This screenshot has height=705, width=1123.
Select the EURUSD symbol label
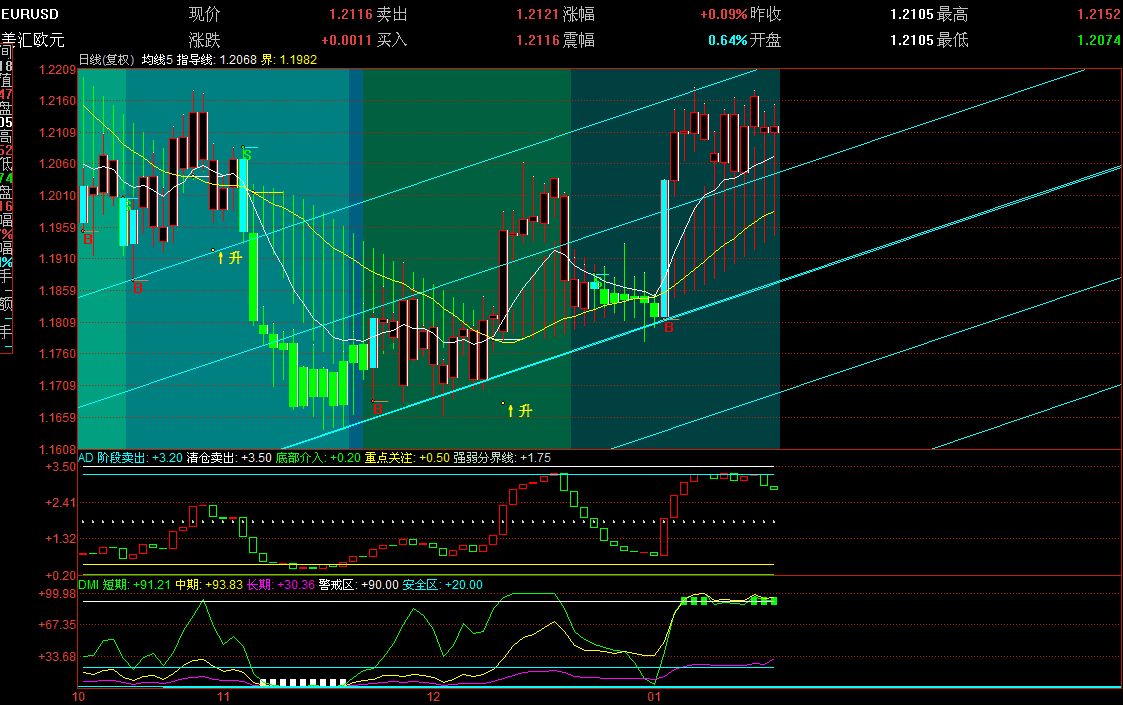(30, 14)
